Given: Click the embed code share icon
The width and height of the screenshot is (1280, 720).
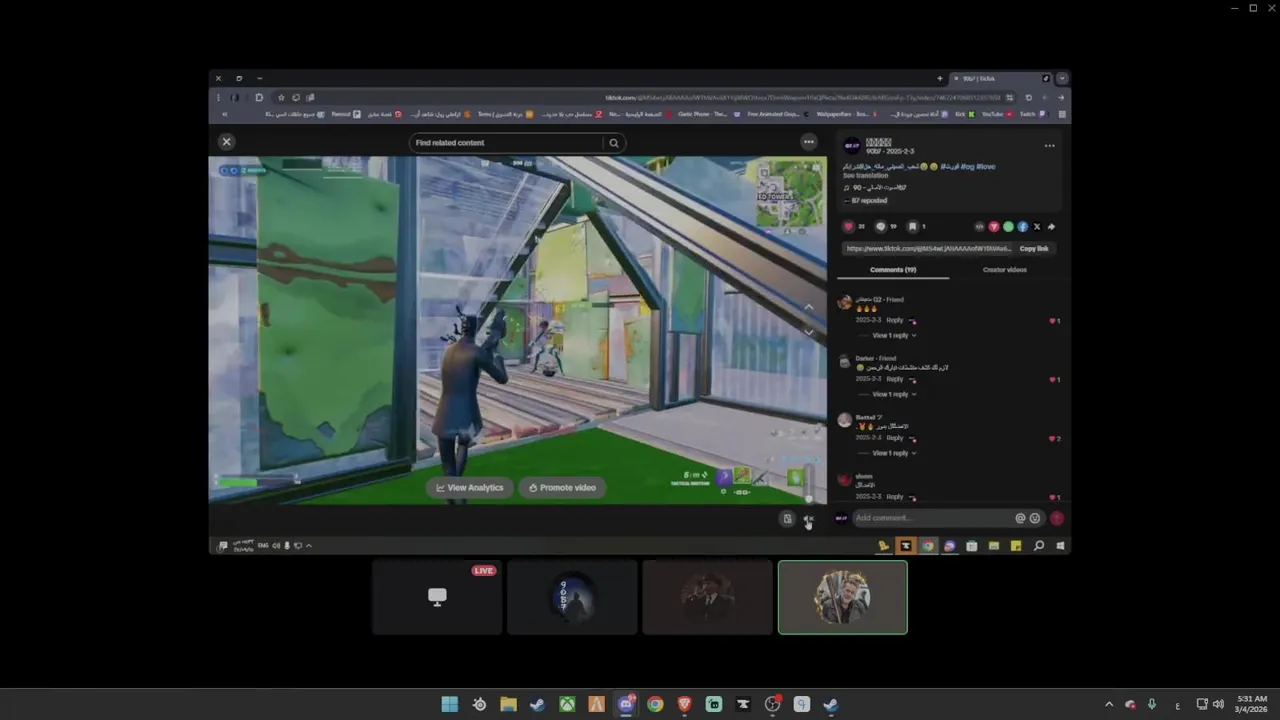Looking at the screenshot, I should pyautogui.click(x=979, y=227).
